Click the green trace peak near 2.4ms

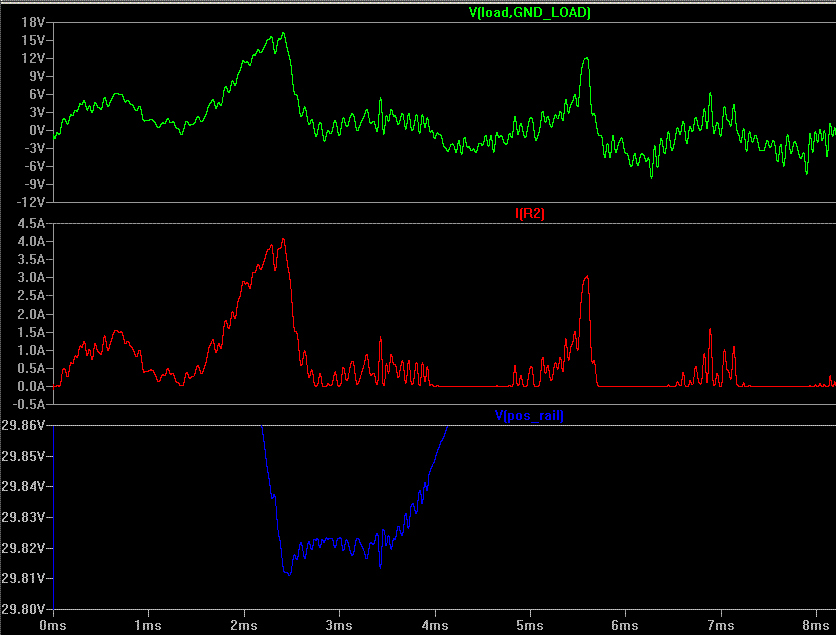click(284, 34)
